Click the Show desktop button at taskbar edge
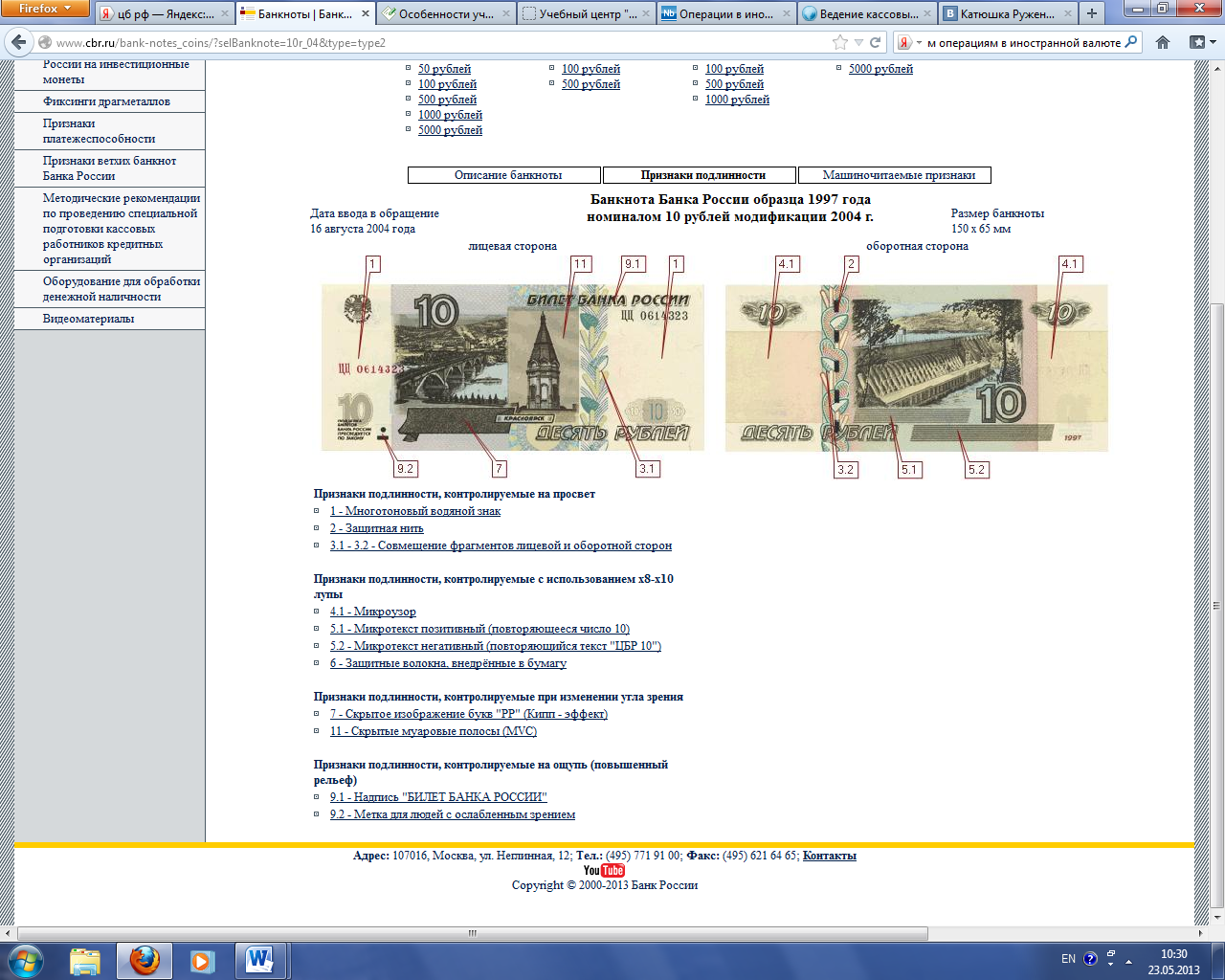This screenshot has width=1225, height=980. (x=1218, y=962)
